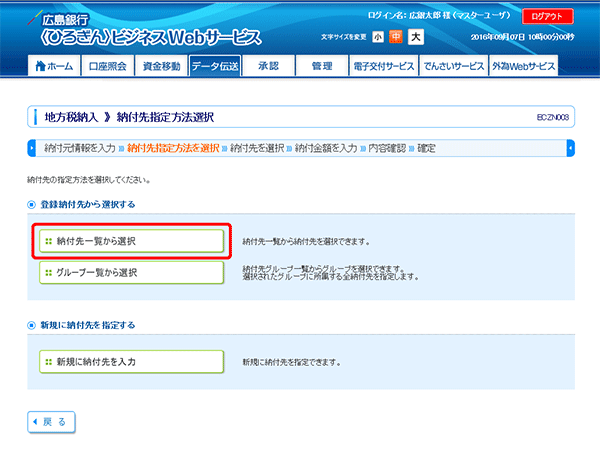Choose グループ一覧から選択 button

tap(131, 272)
